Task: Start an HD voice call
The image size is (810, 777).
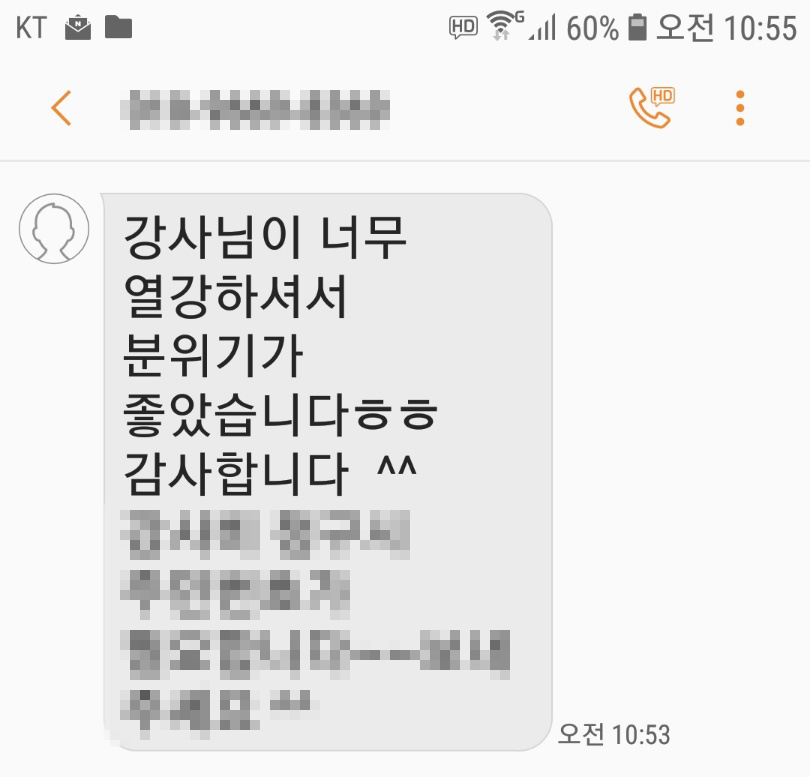Action: pos(651,107)
